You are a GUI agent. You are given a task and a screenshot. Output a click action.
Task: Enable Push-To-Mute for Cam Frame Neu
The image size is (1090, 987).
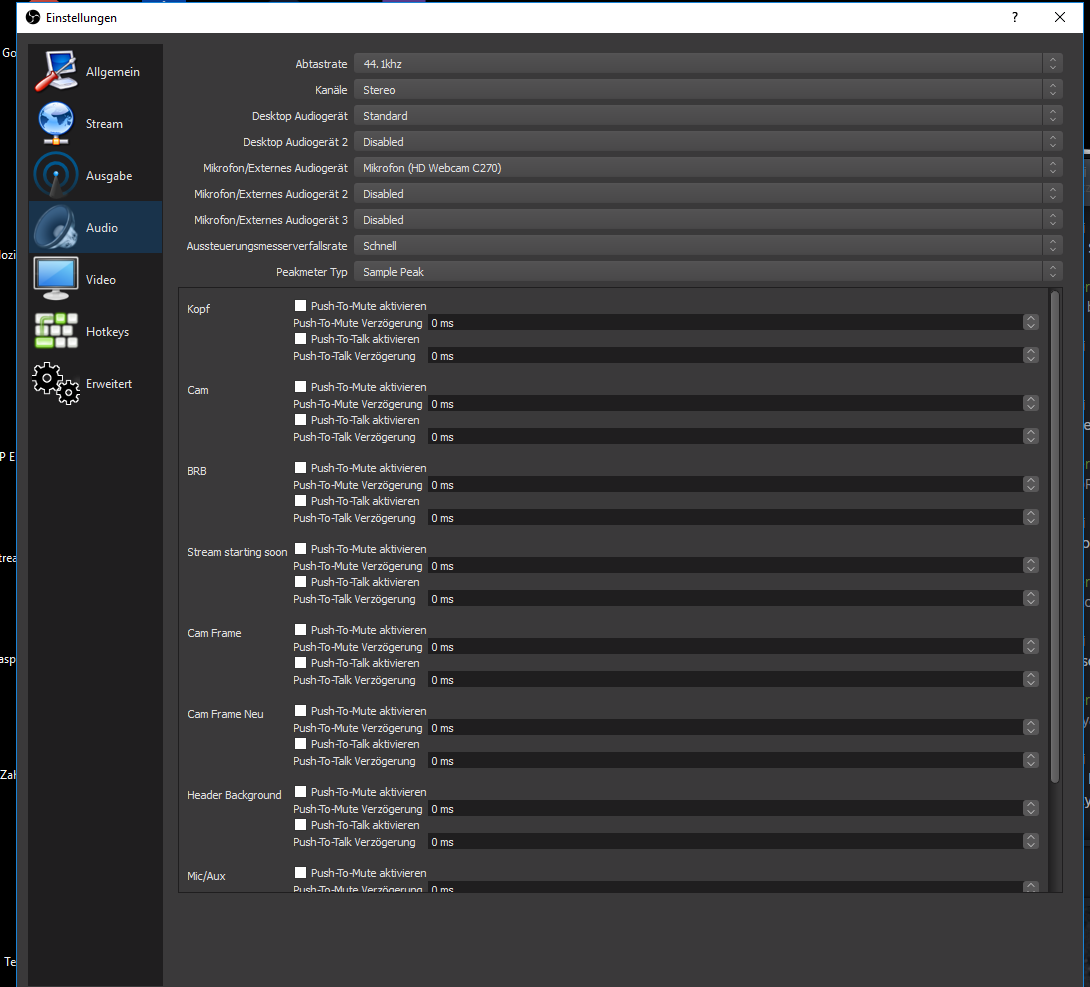pos(300,710)
